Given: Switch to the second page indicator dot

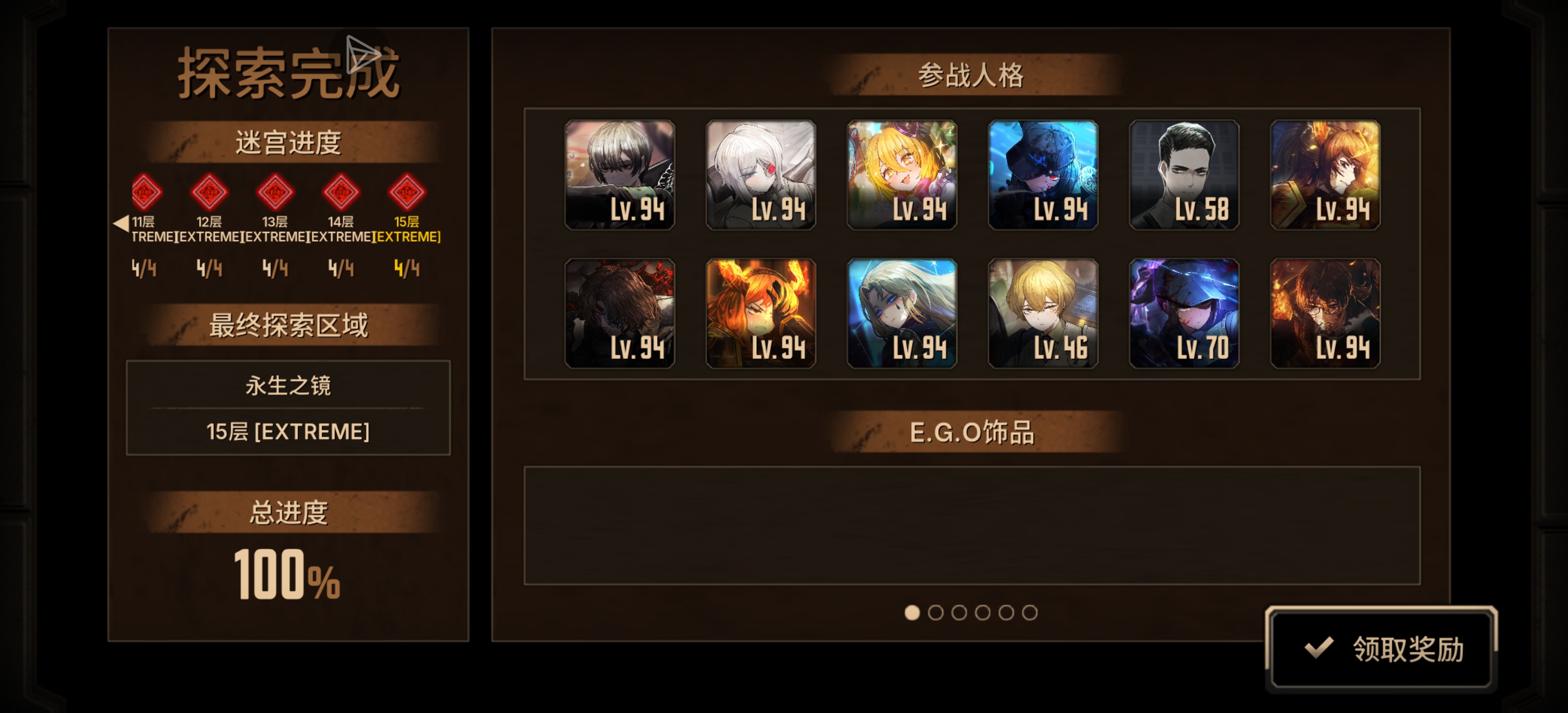Looking at the screenshot, I should tap(936, 613).
